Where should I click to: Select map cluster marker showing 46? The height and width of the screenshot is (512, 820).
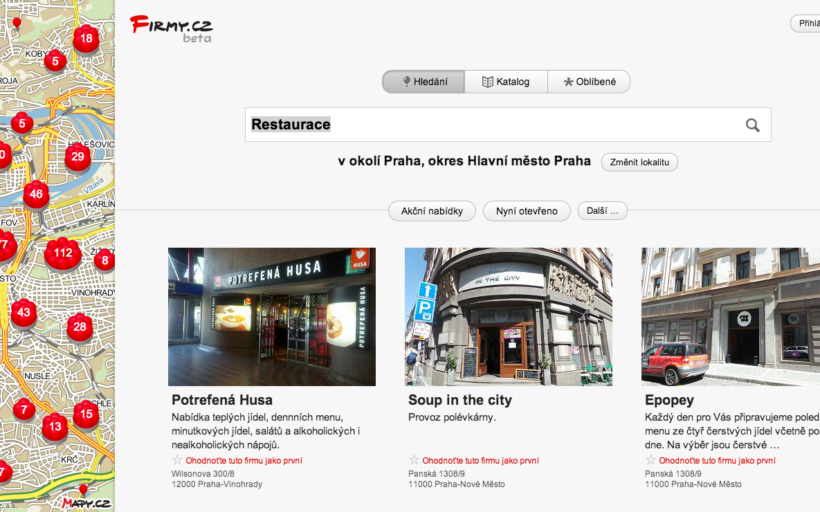(x=36, y=194)
